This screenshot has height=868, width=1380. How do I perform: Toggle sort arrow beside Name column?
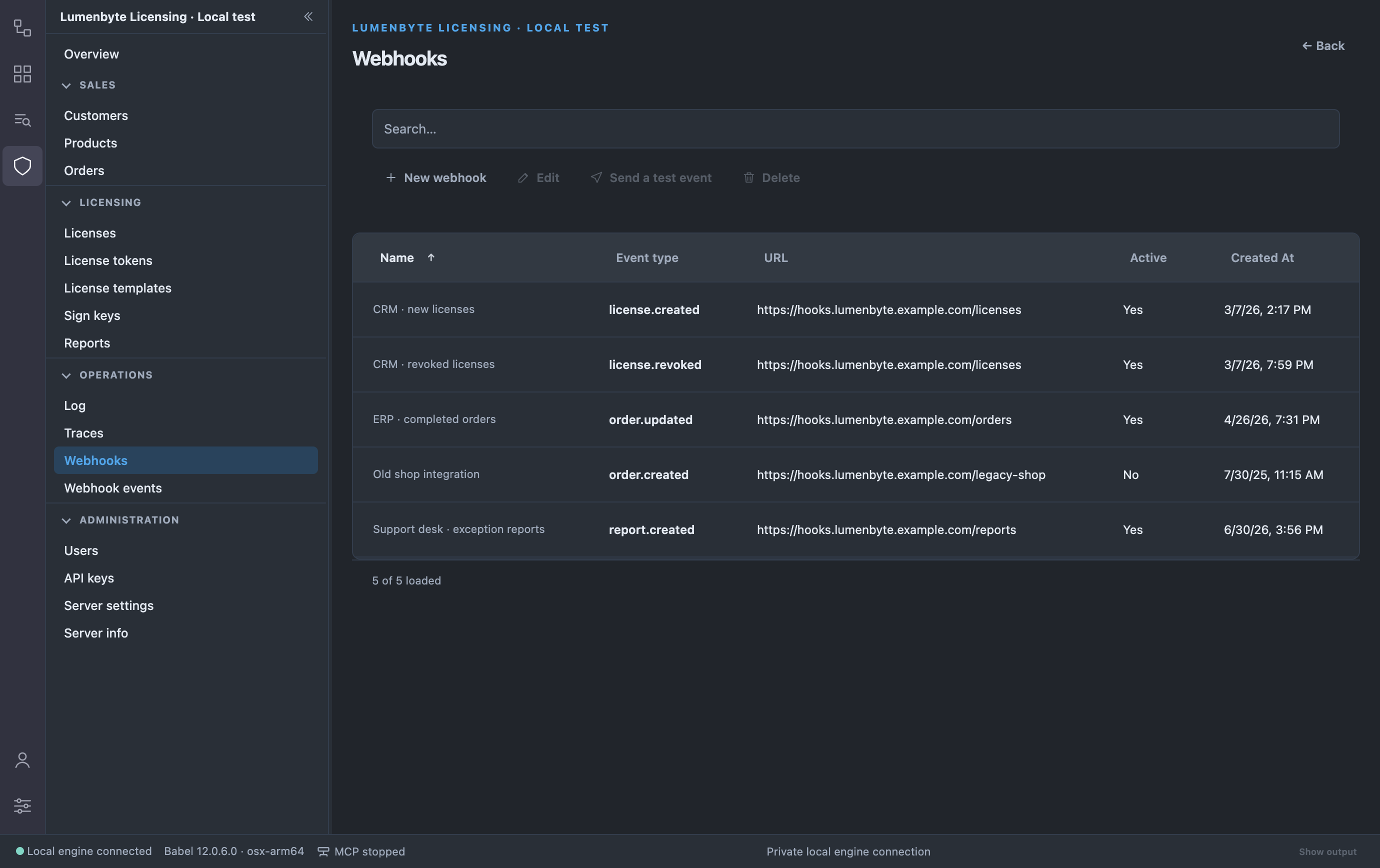click(431, 257)
